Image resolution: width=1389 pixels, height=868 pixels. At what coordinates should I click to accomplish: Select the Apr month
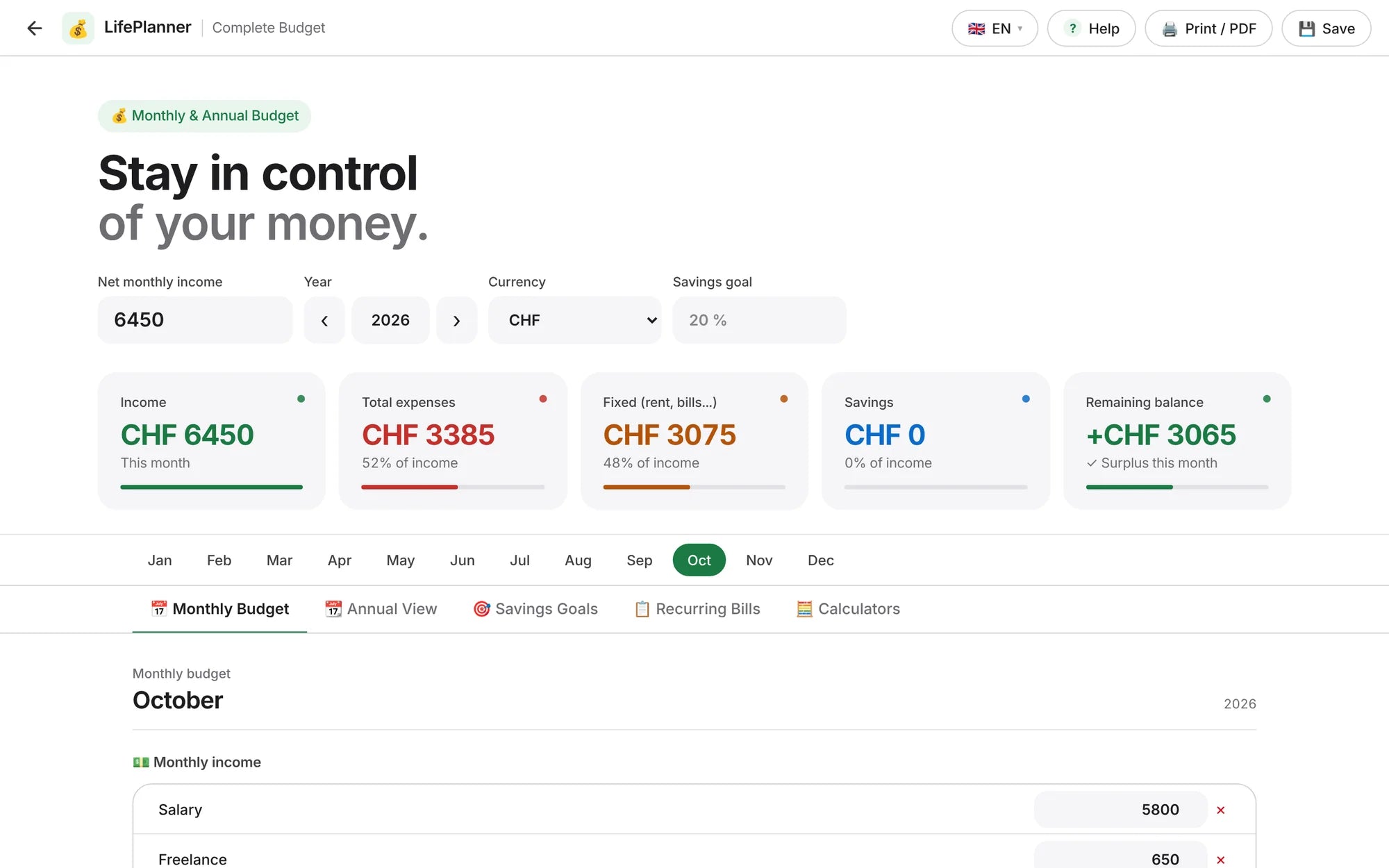[x=340, y=560]
